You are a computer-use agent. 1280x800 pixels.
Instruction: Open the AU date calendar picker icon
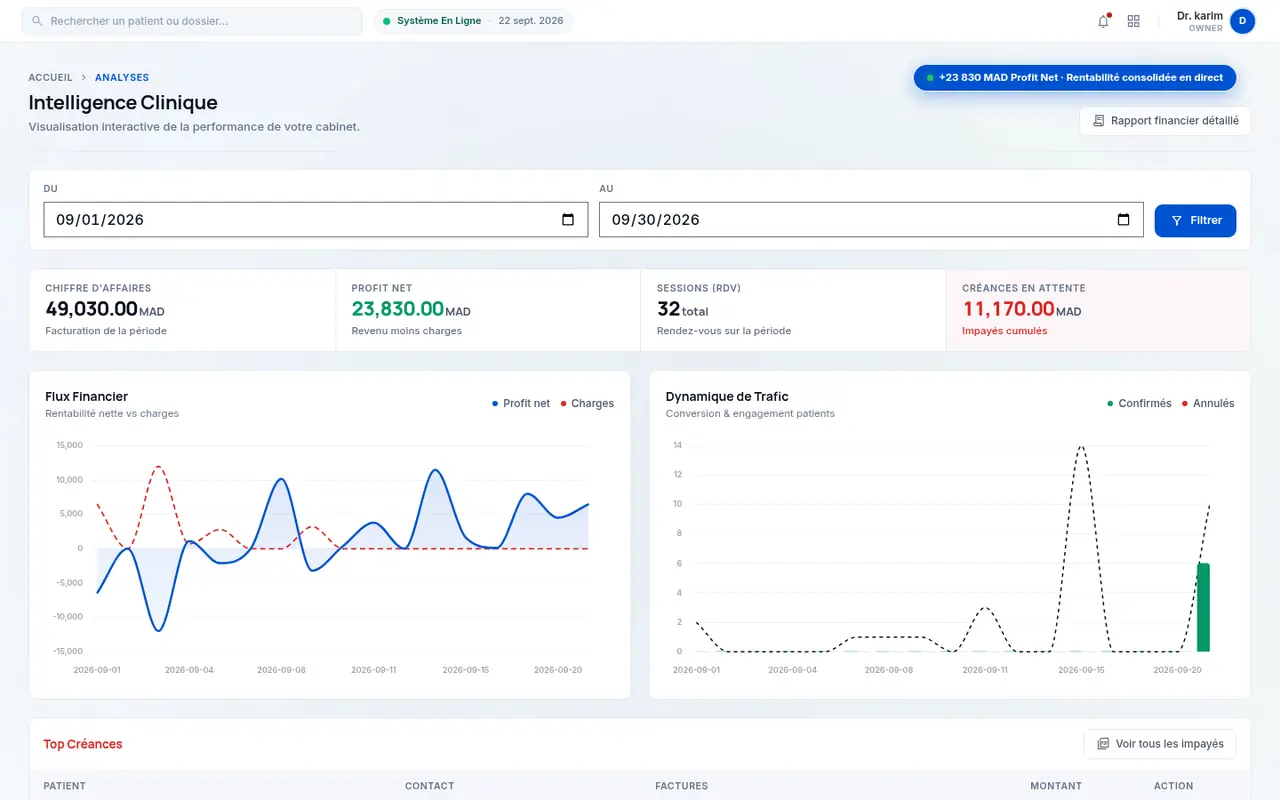point(1123,220)
